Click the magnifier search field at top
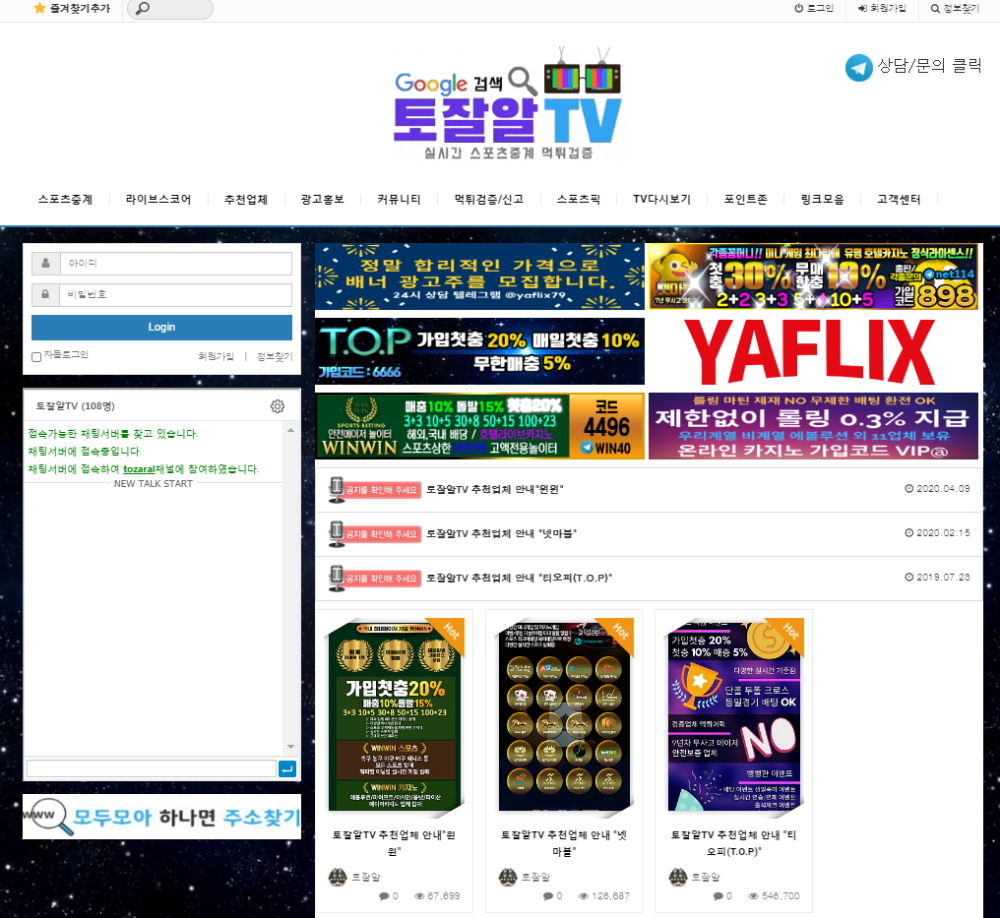Image resolution: width=1000 pixels, height=918 pixels. tap(170, 9)
